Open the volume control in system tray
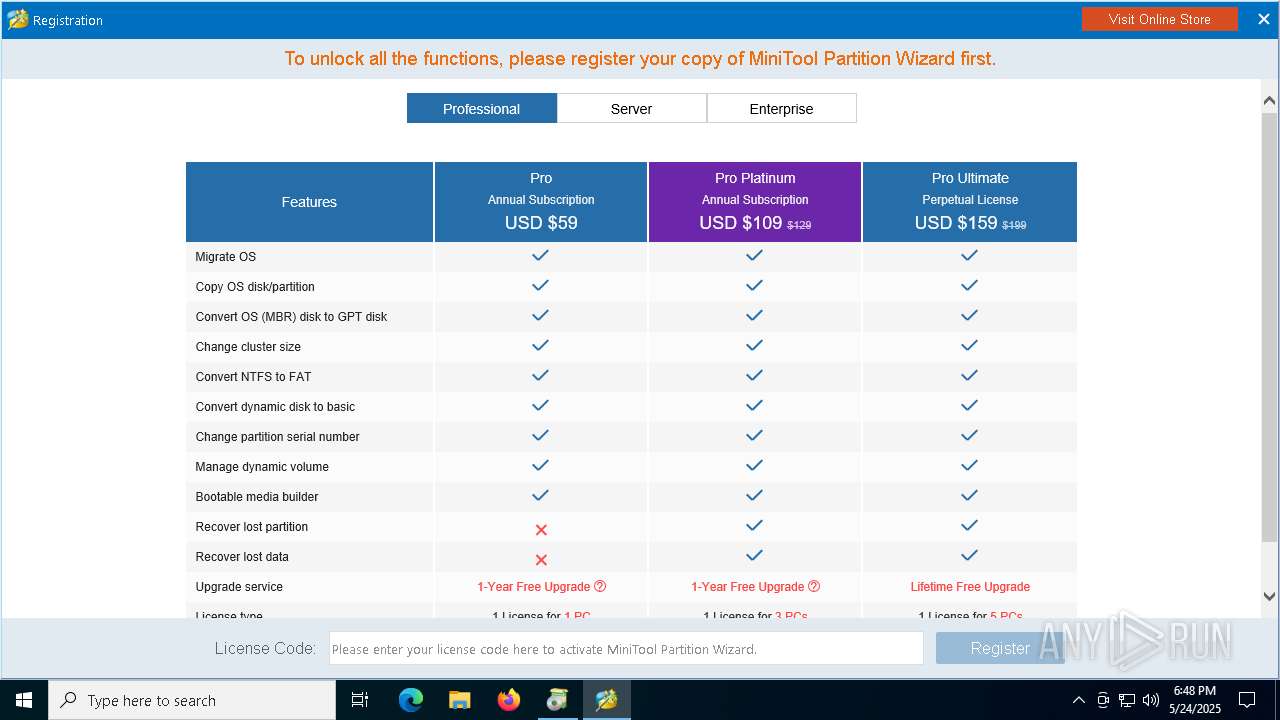 [1150, 700]
